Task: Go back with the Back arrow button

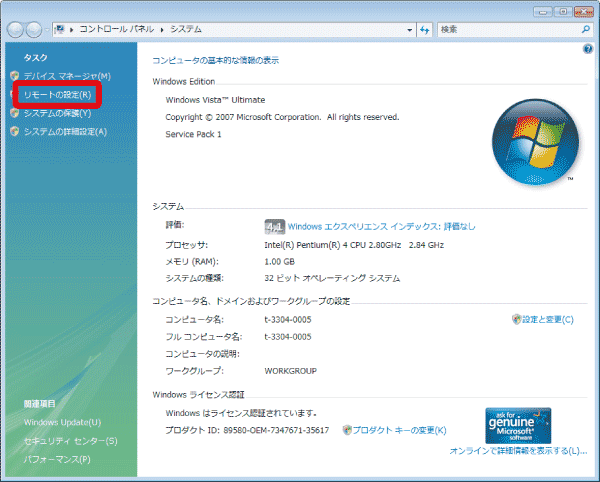Action: tap(15, 29)
